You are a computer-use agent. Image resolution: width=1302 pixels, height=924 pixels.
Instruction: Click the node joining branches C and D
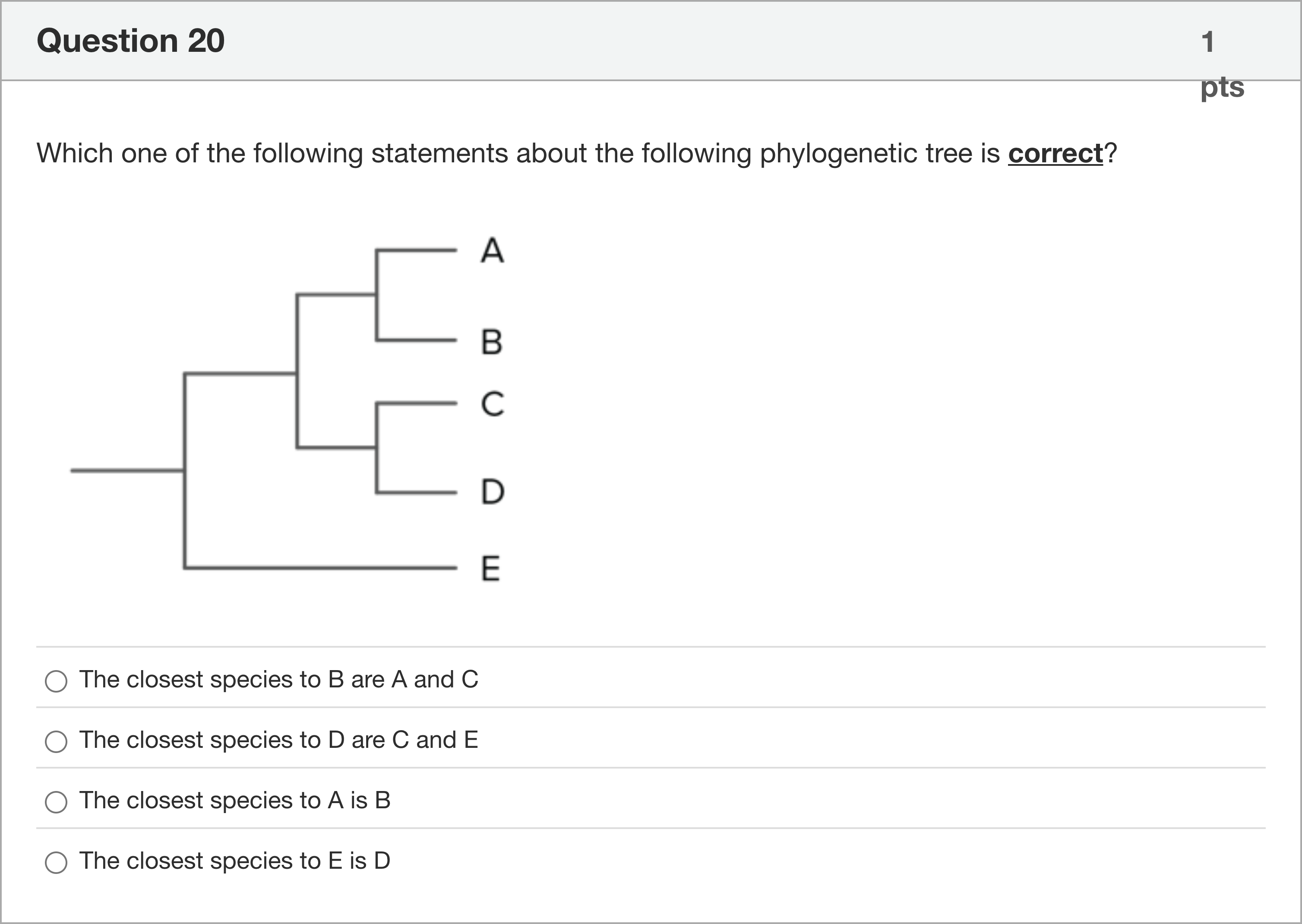(x=376, y=448)
